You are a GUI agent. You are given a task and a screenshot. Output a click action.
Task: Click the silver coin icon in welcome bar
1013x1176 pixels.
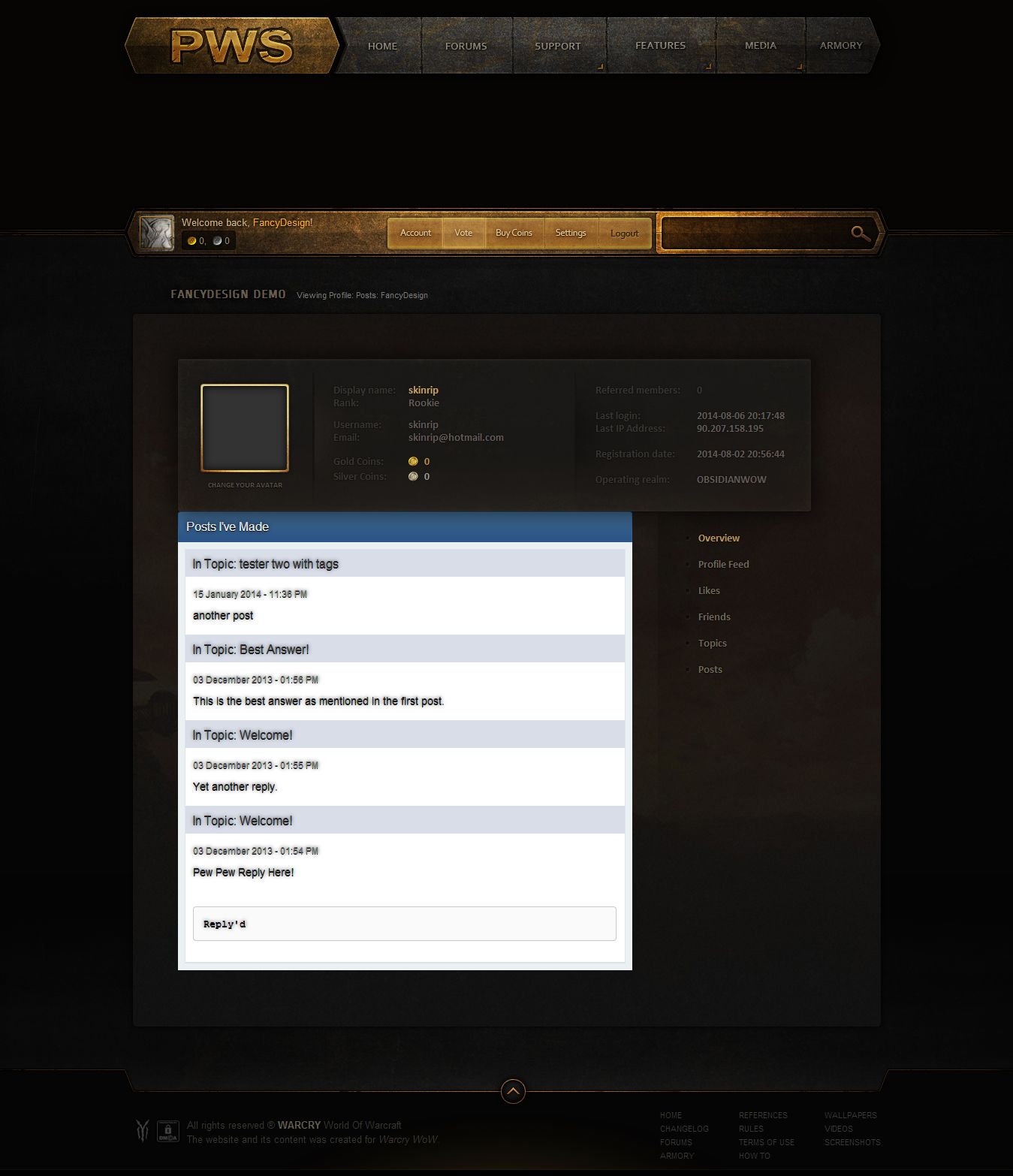pos(217,241)
